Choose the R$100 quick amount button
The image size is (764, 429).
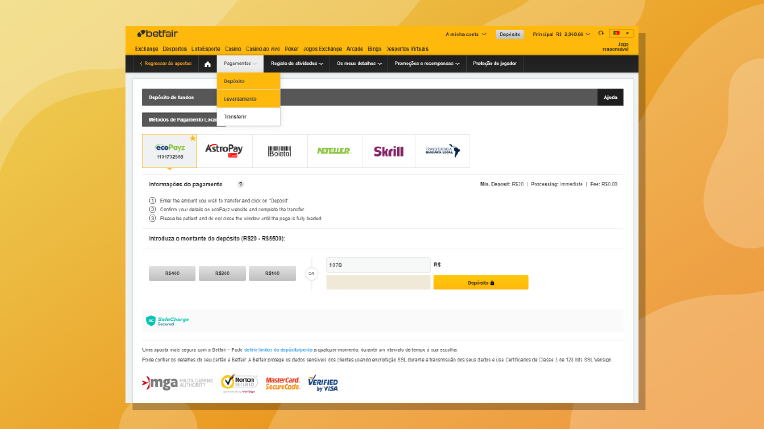coord(272,273)
